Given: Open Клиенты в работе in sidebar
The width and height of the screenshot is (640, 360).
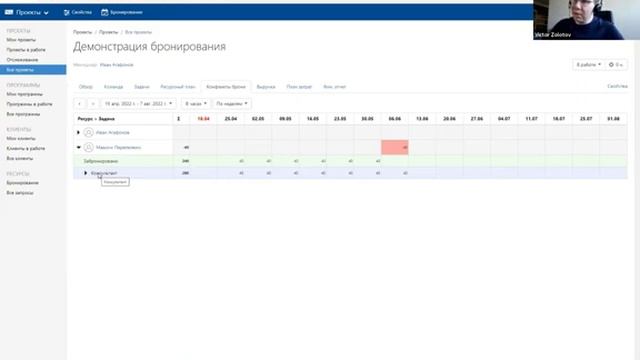Looking at the screenshot, I should [26, 149].
